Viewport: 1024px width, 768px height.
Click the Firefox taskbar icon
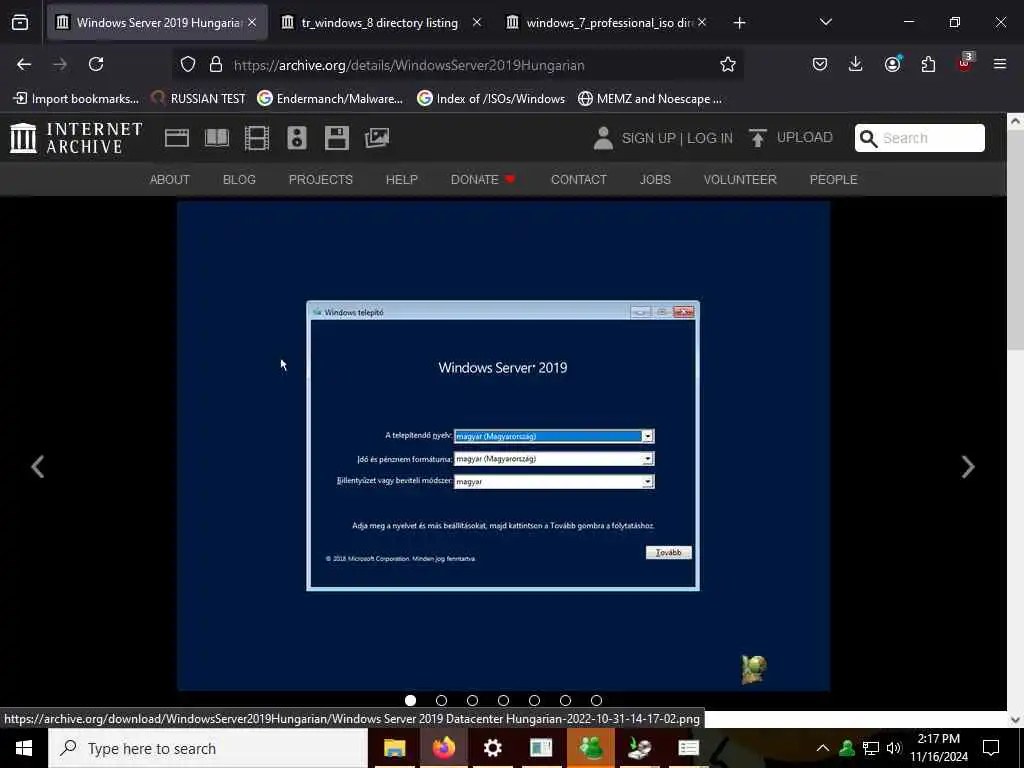443,748
